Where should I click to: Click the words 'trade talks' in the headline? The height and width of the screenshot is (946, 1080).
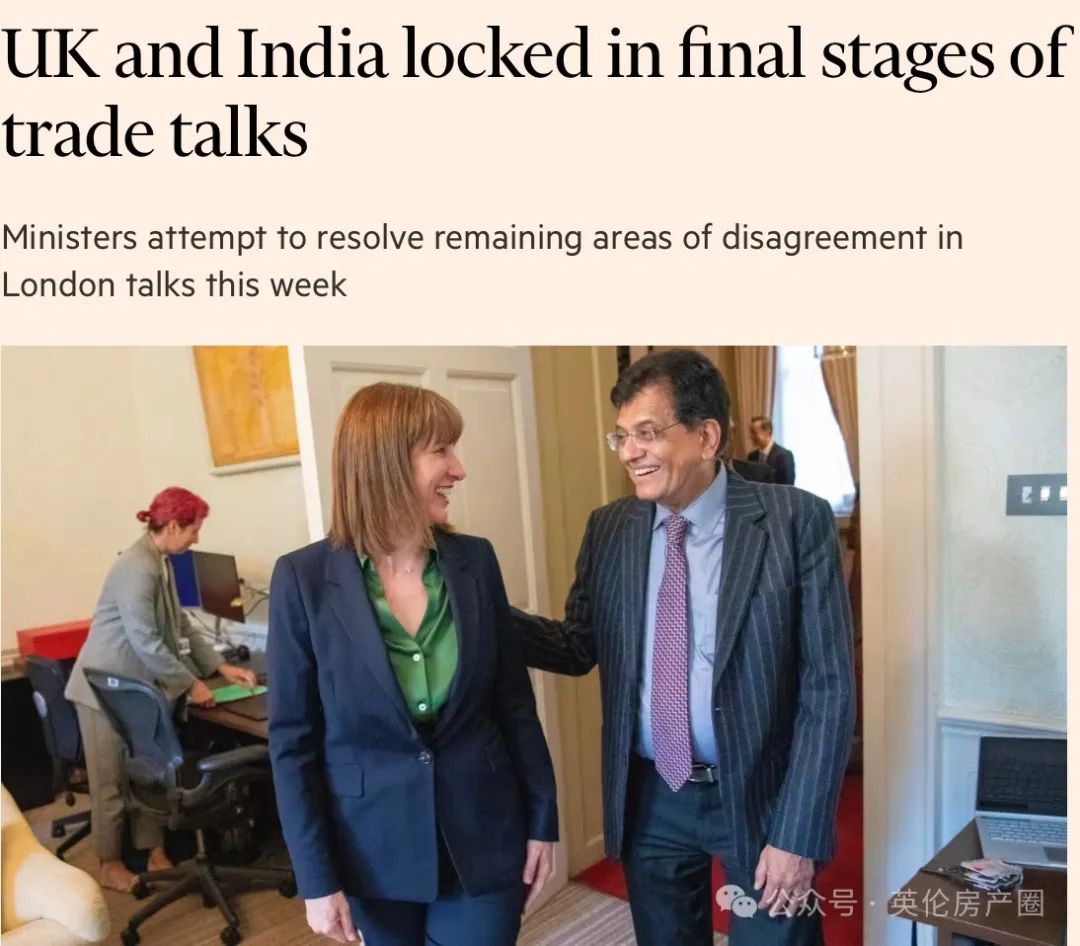pyautogui.click(x=155, y=132)
